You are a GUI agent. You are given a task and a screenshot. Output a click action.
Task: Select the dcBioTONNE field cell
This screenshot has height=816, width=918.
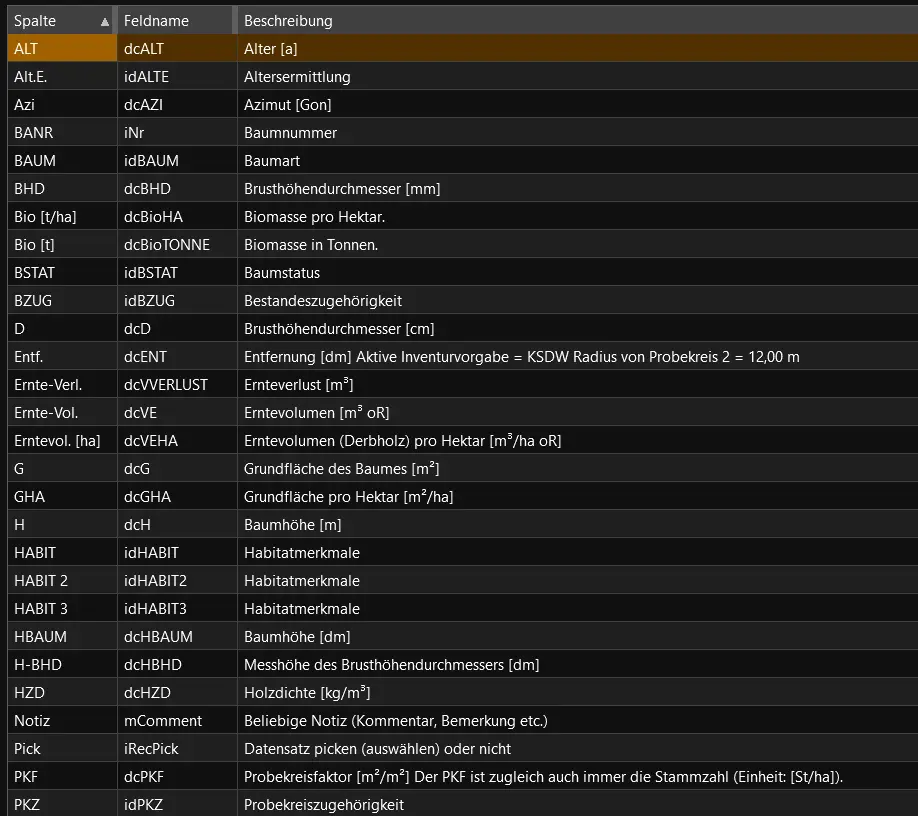tap(166, 245)
